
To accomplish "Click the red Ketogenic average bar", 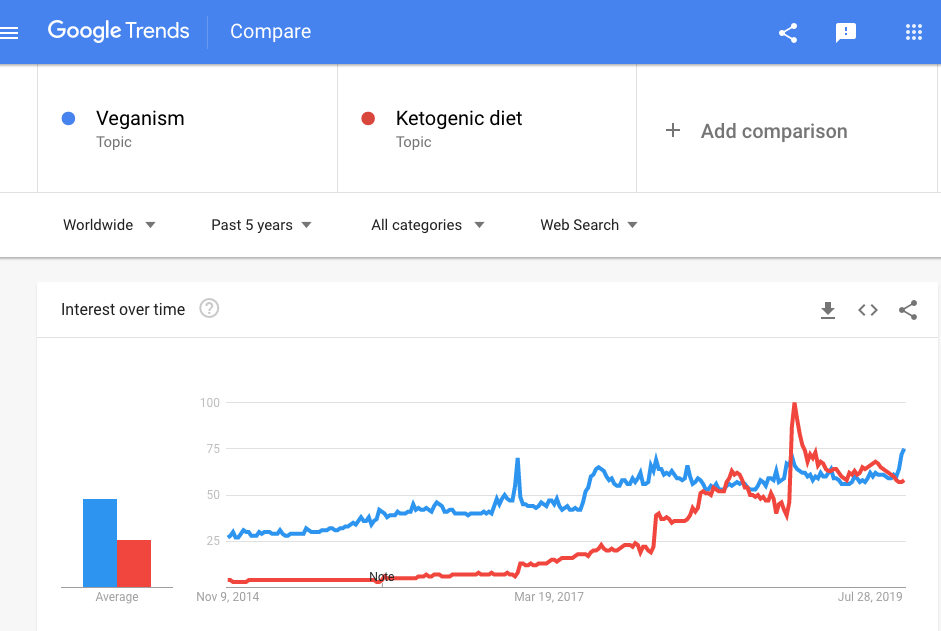I will (x=134, y=563).
